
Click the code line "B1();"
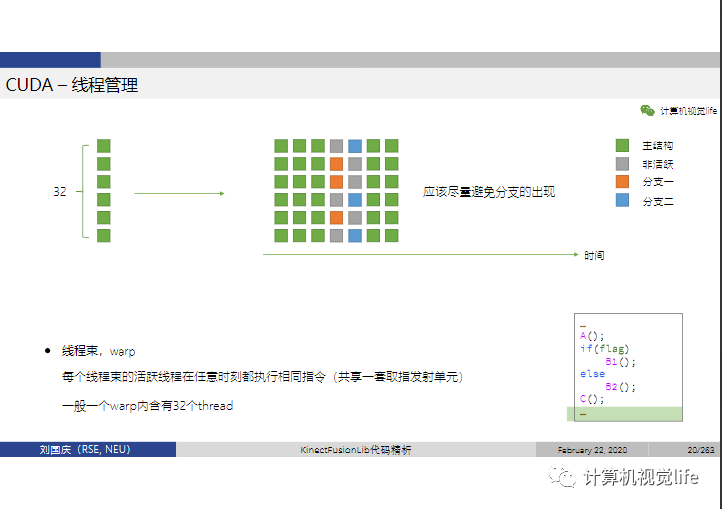[620, 362]
